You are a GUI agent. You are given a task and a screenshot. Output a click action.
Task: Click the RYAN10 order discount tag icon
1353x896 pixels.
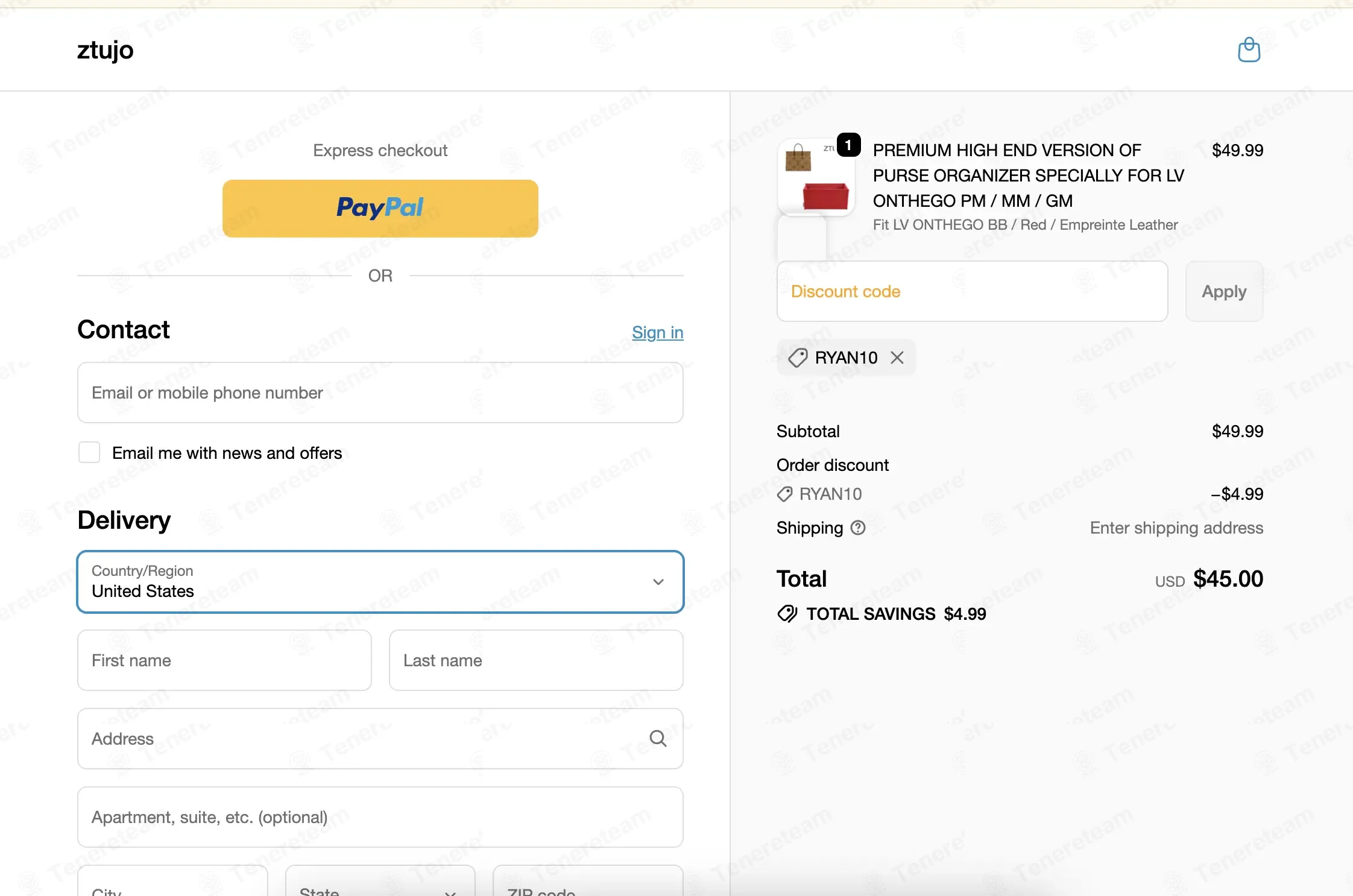click(x=784, y=494)
